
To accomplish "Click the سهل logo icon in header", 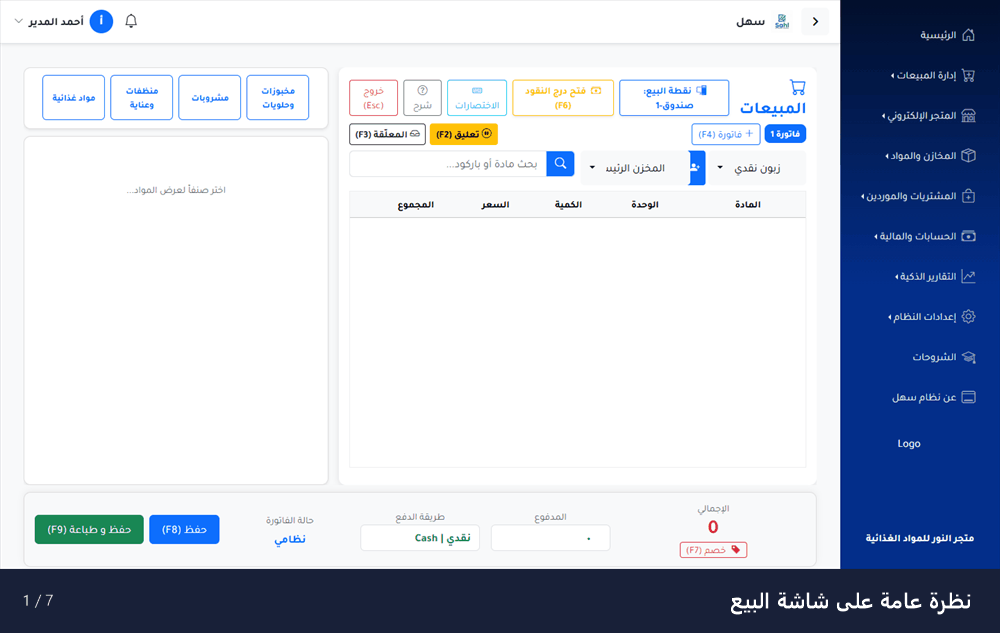I will click(782, 21).
